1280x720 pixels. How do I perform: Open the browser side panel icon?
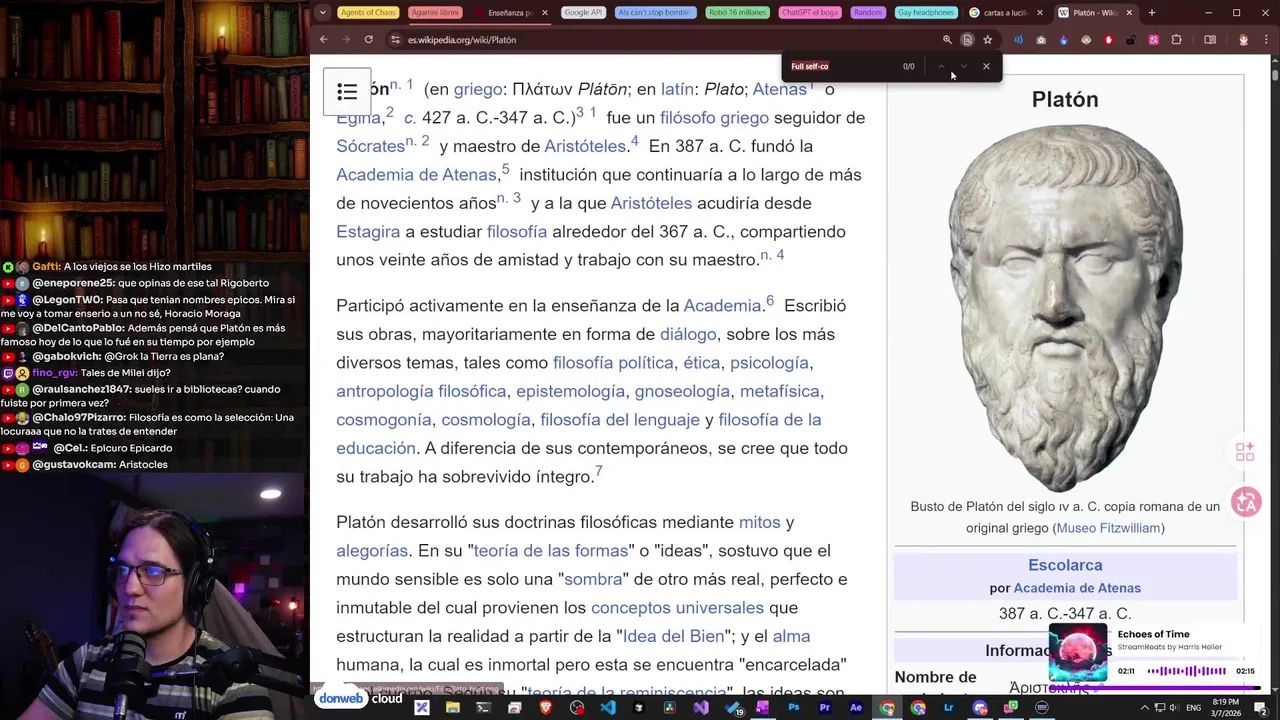click(1210, 40)
